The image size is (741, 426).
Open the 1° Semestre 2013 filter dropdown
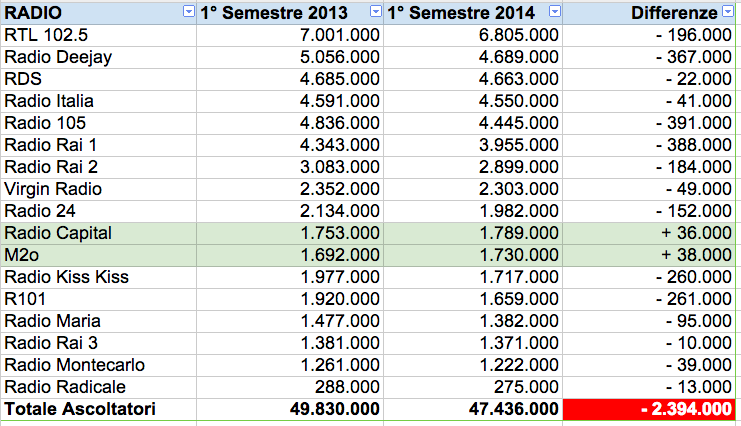tap(376, 12)
